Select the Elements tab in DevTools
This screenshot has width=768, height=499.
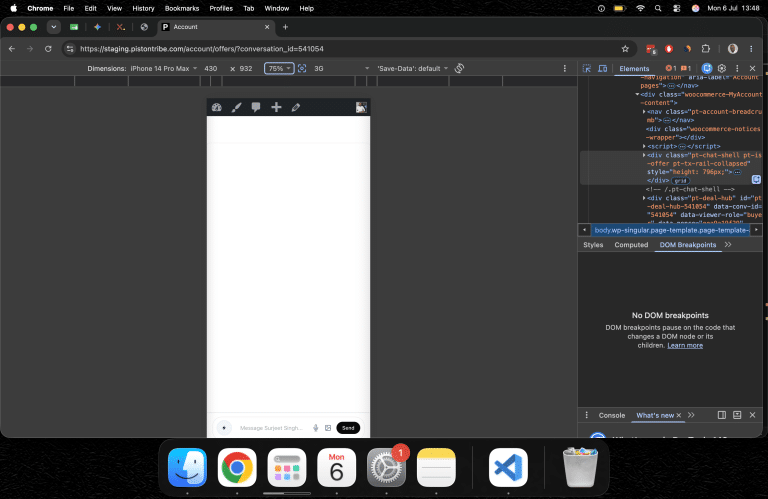pyautogui.click(x=634, y=69)
